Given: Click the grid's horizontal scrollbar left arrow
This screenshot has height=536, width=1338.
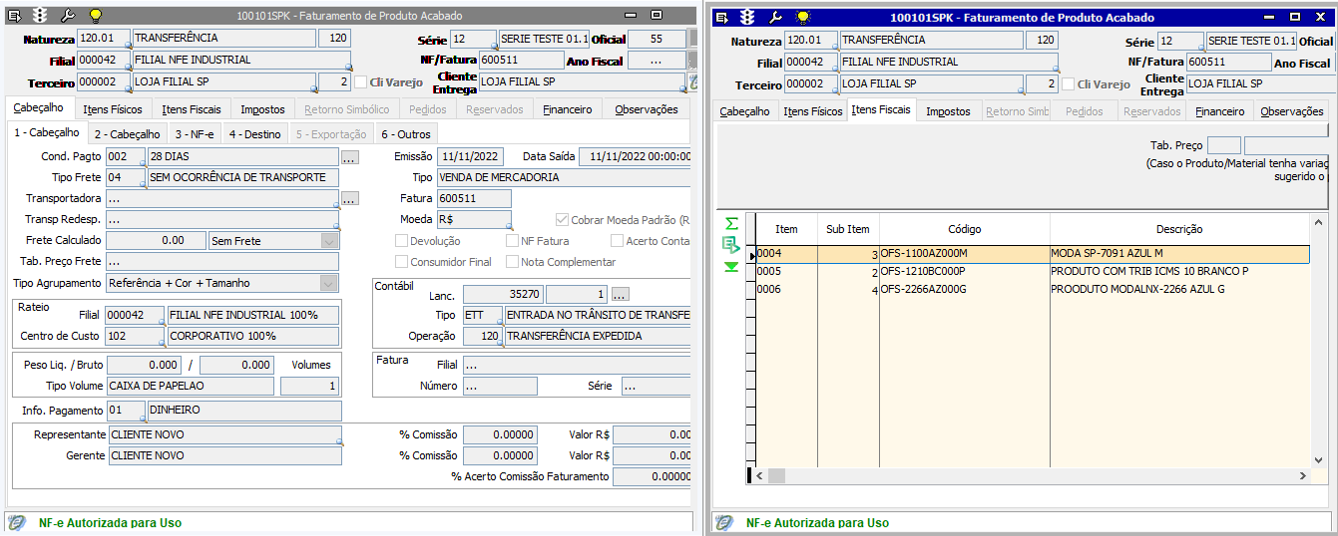Looking at the screenshot, I should (x=761, y=476).
